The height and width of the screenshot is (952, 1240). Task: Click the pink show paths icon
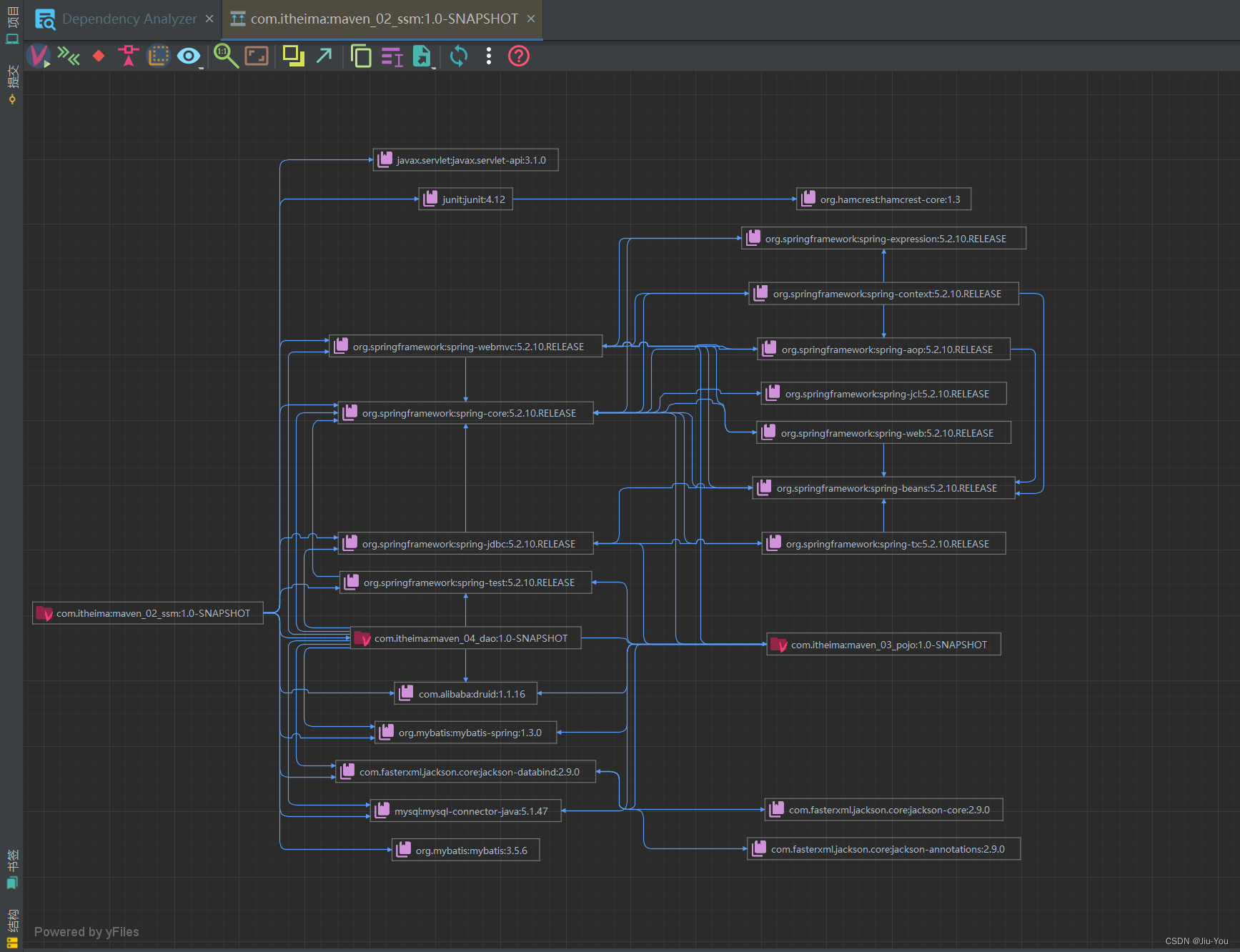[x=129, y=56]
